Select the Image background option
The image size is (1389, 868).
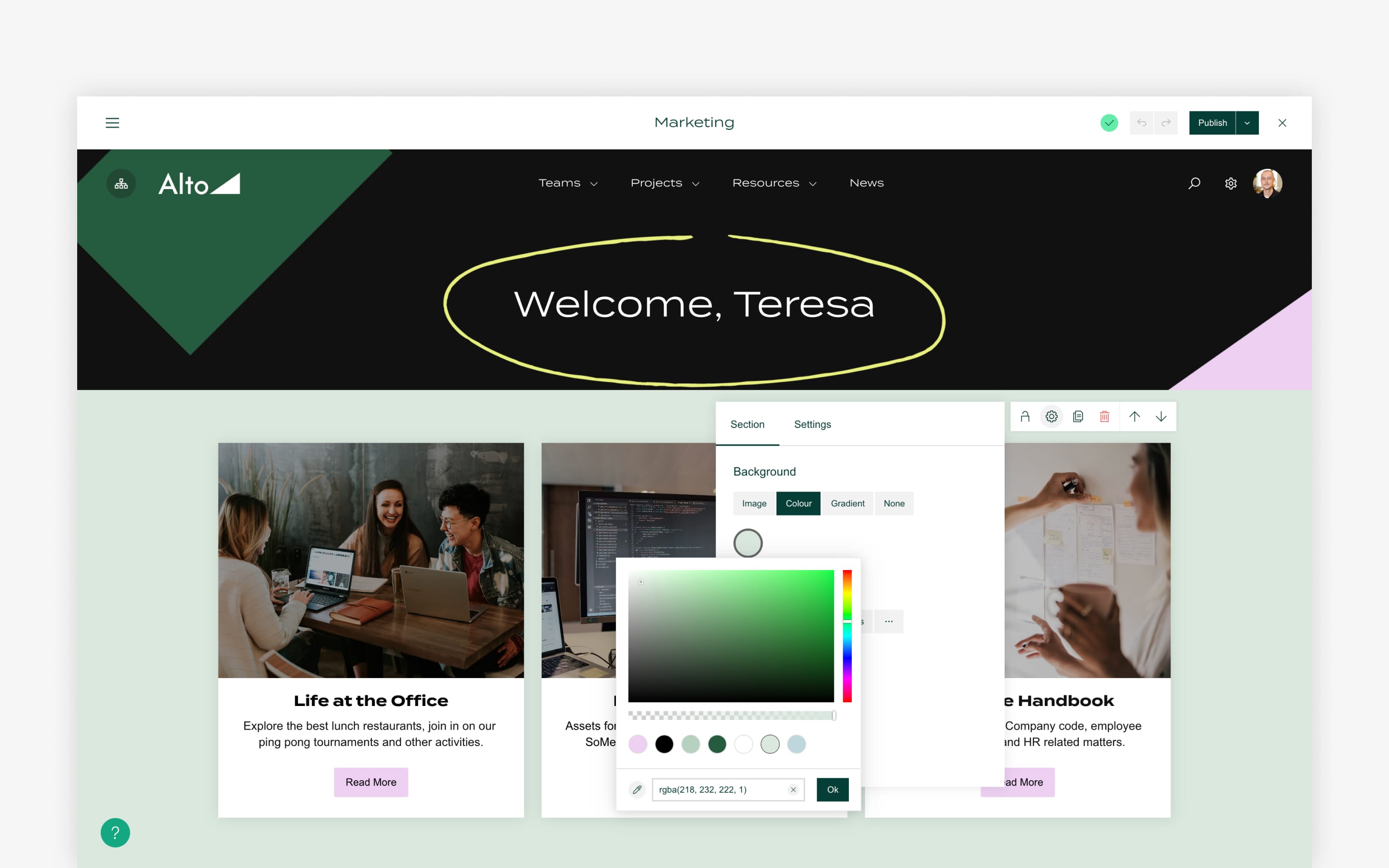(754, 503)
